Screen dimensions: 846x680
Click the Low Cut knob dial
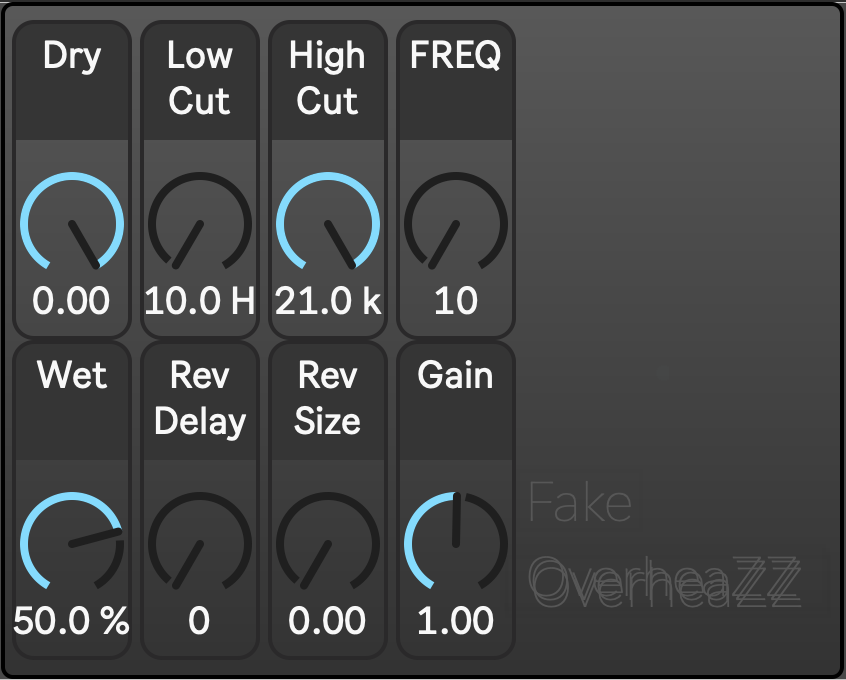point(199,223)
